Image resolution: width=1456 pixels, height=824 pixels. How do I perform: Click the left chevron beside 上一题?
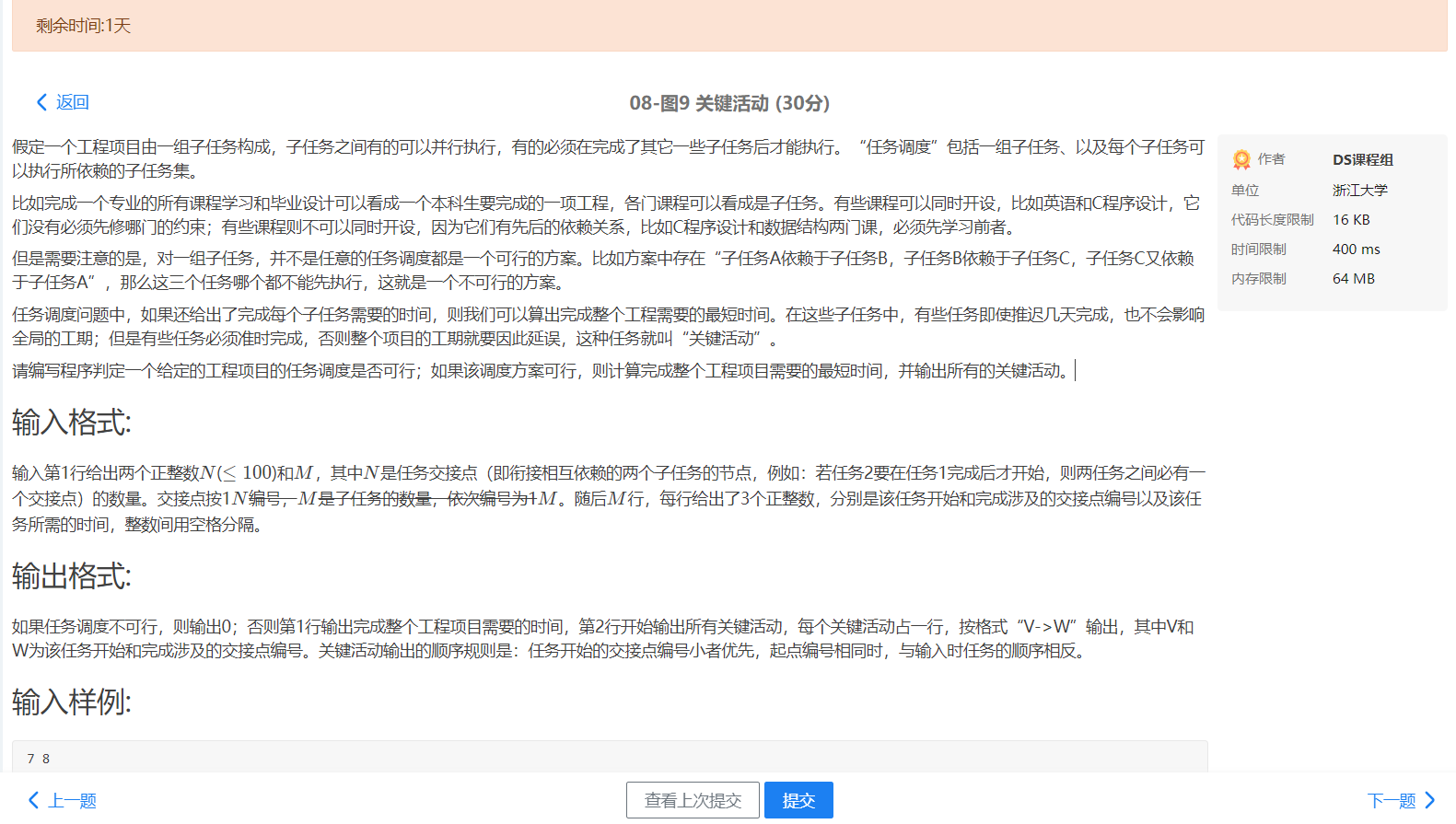[34, 800]
